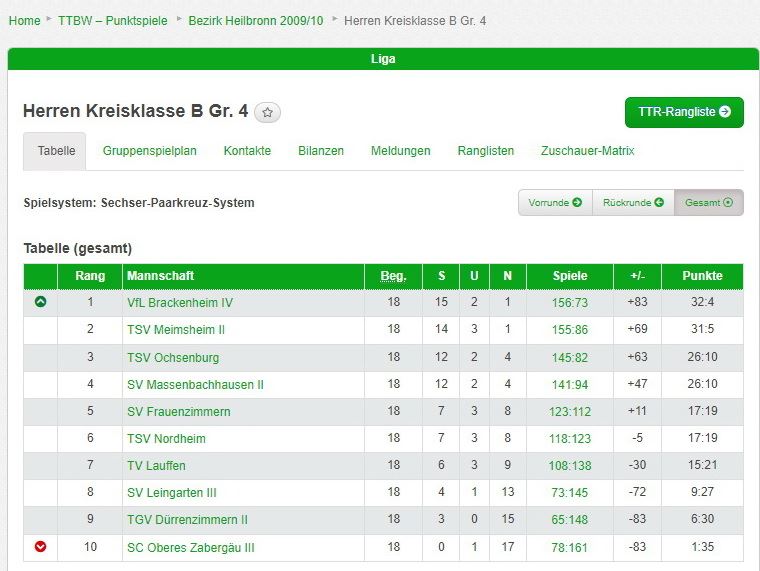The width and height of the screenshot is (760, 571).
Task: Open the TTBW – Punktspiele breadcrumb link
Action: pyautogui.click(x=112, y=21)
